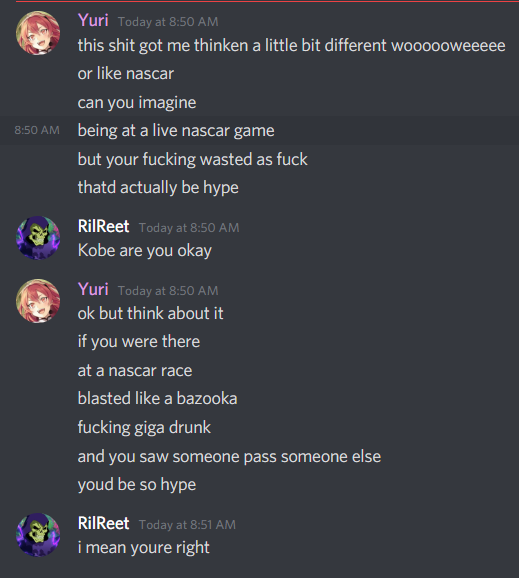This screenshot has height=578, width=519.
Task: Click the message "thatd actually be hype"
Action: [158, 188]
